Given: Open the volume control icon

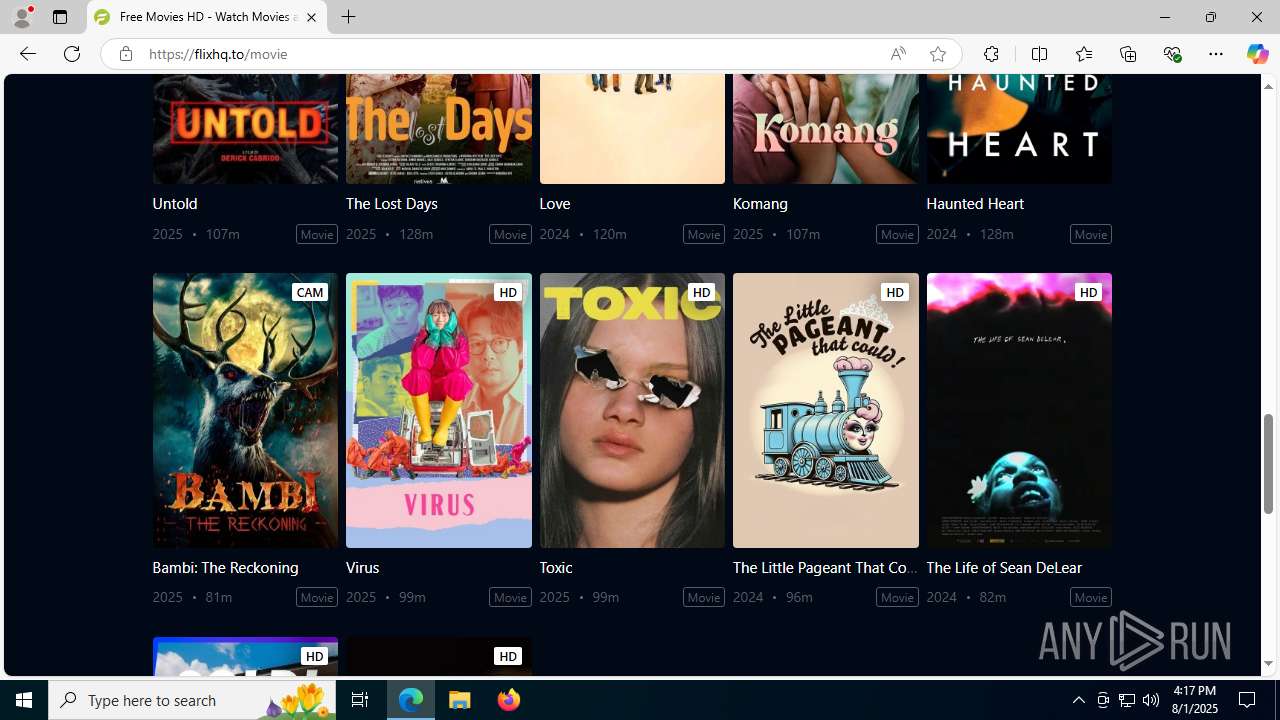Looking at the screenshot, I should (1151, 700).
